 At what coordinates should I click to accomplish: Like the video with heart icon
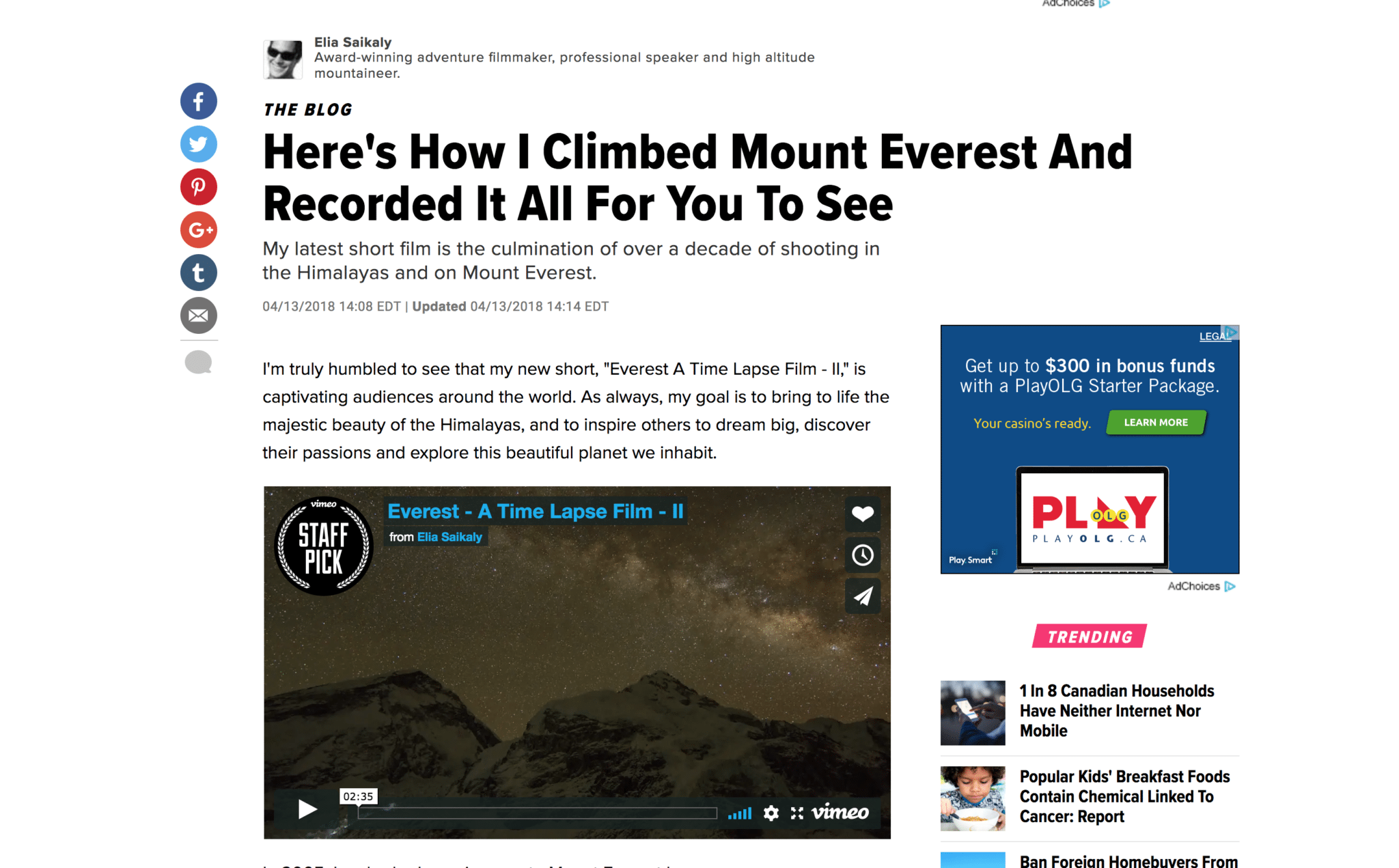[862, 514]
